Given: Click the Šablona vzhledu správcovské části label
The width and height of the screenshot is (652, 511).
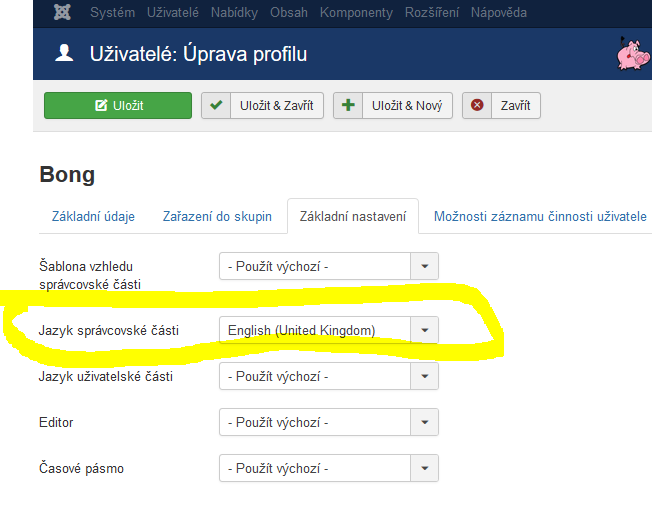Looking at the screenshot, I should click(x=90, y=275).
